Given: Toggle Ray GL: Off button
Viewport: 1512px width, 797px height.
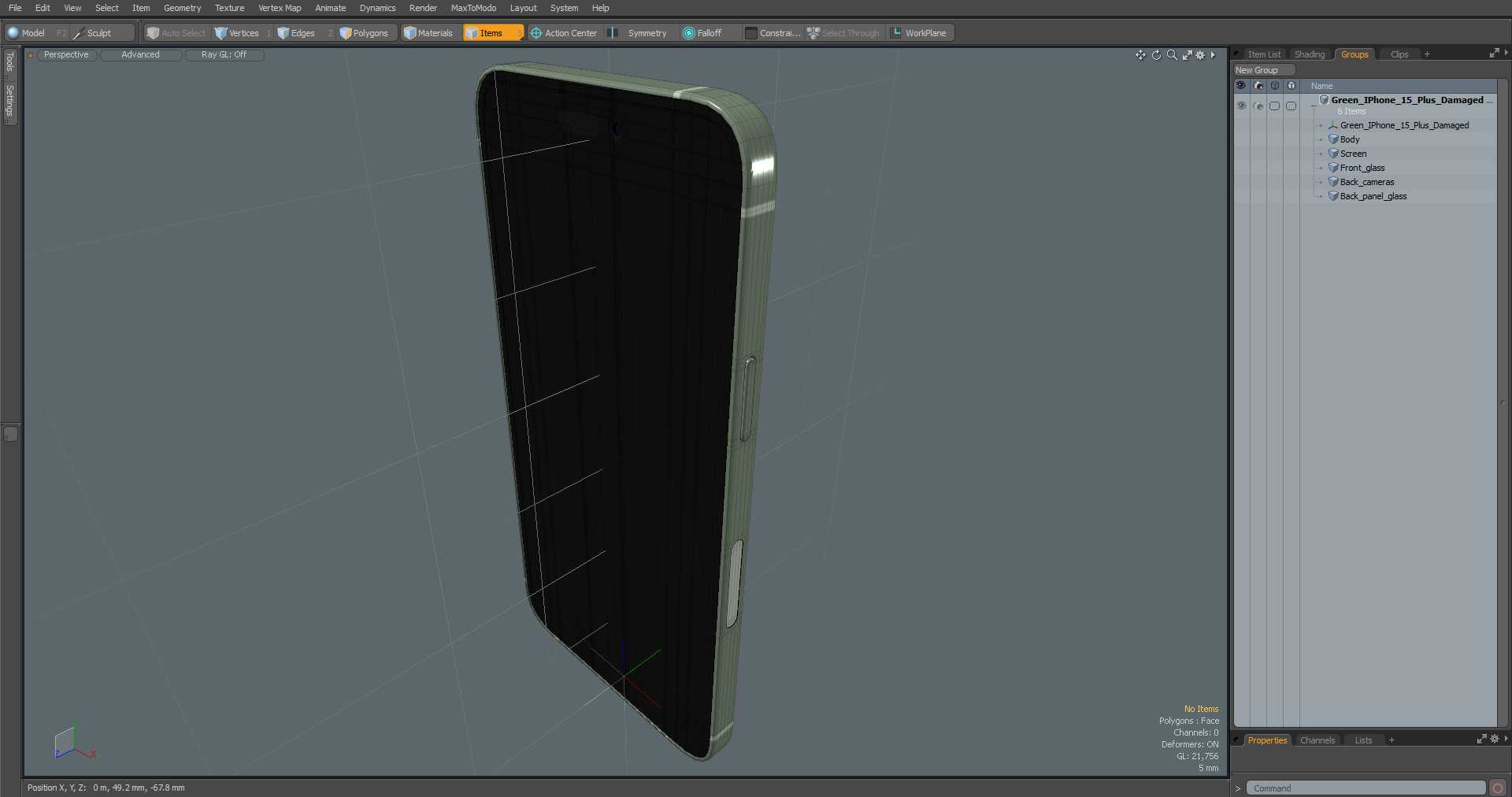Looking at the screenshot, I should [224, 55].
